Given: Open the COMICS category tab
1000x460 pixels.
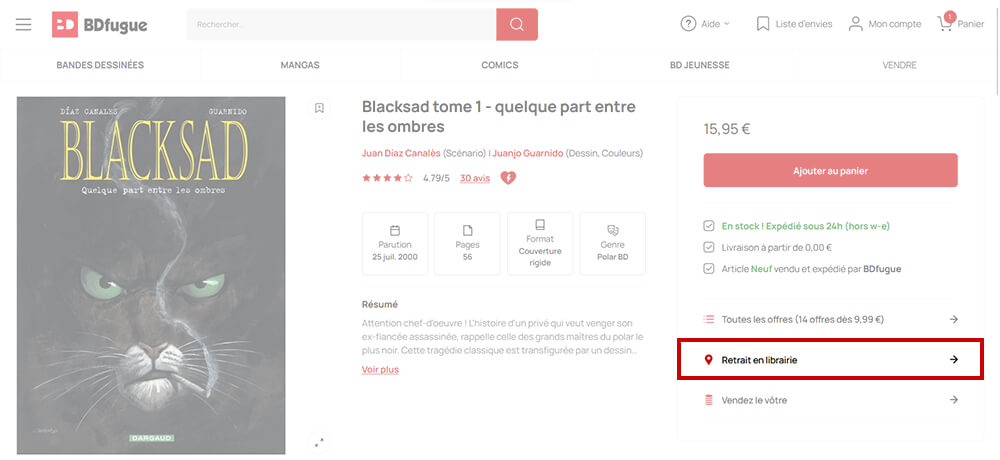Looking at the screenshot, I should [x=499, y=65].
